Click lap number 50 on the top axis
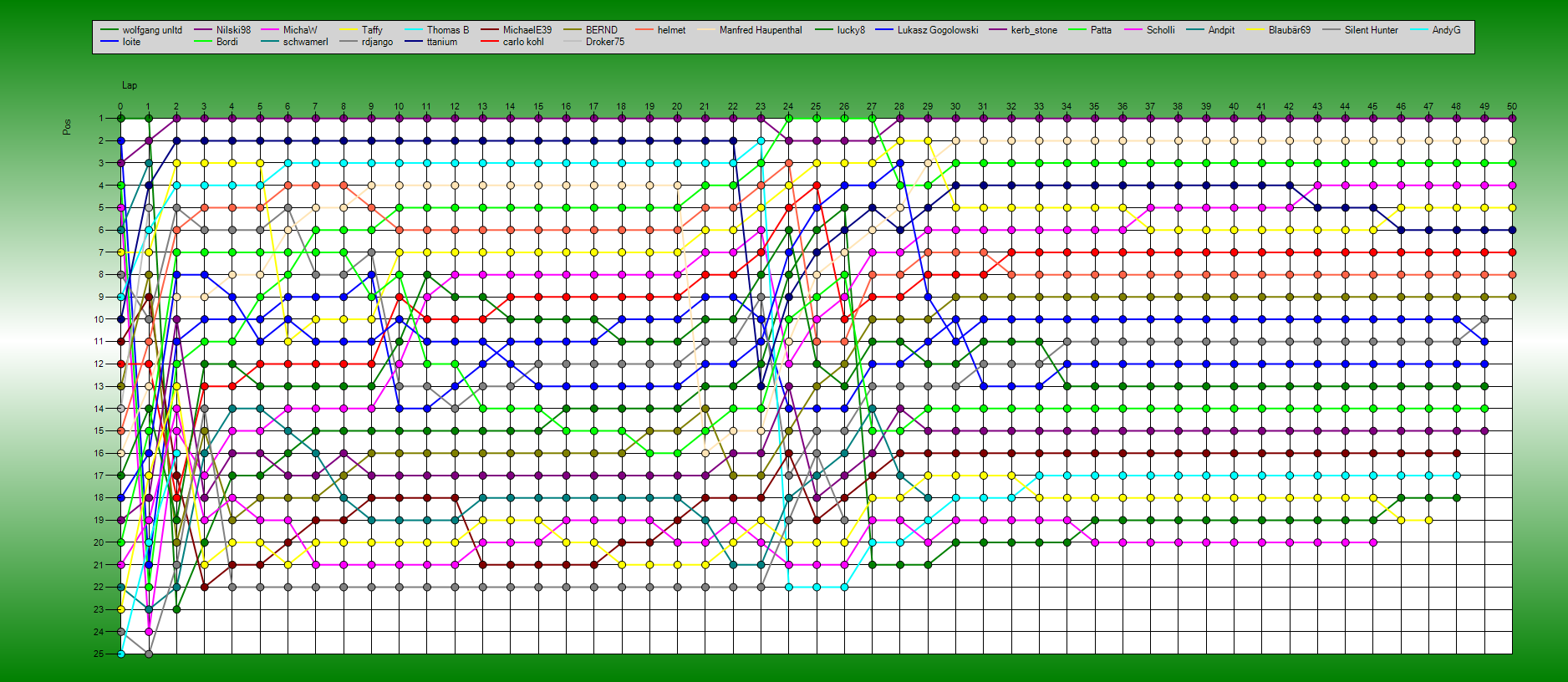The image size is (1568, 682). point(1512,107)
